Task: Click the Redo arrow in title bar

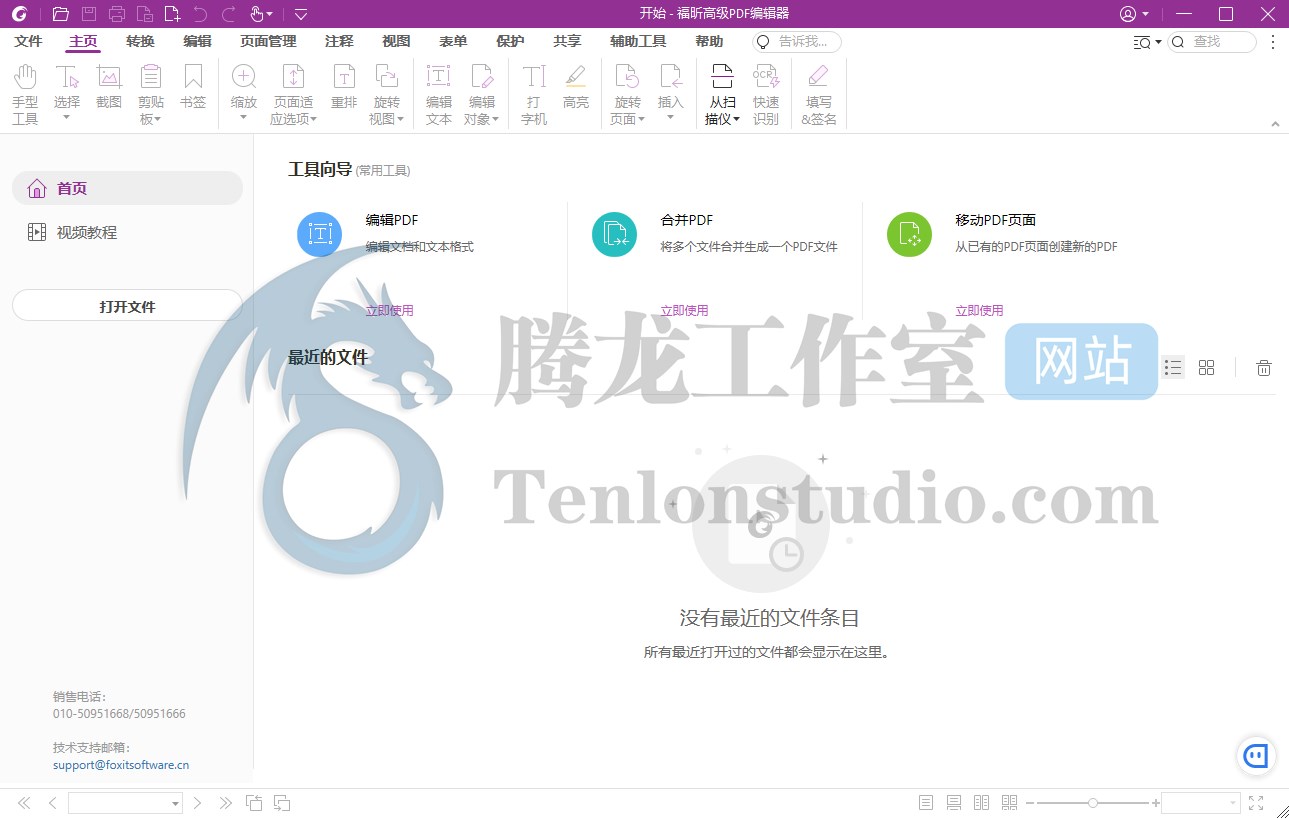Action: pos(229,14)
